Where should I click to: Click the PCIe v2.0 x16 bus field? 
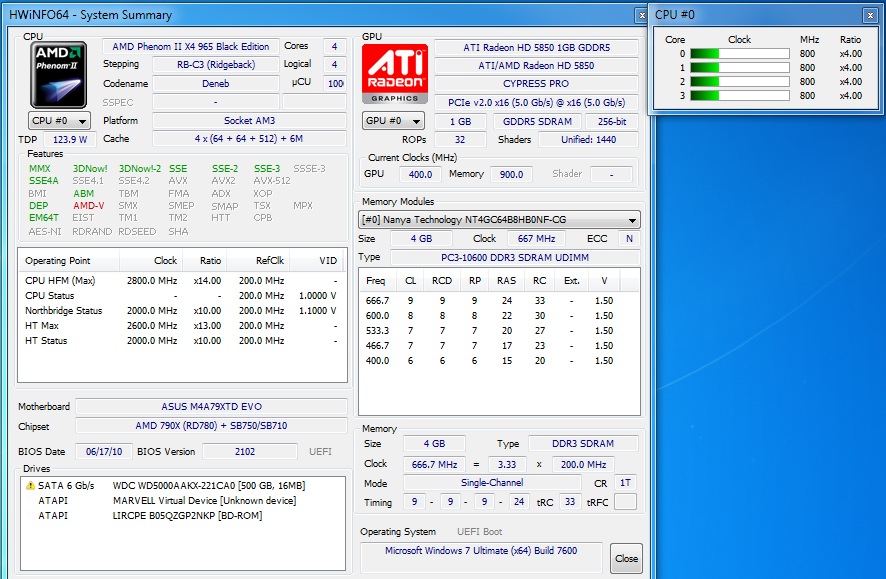pos(536,103)
